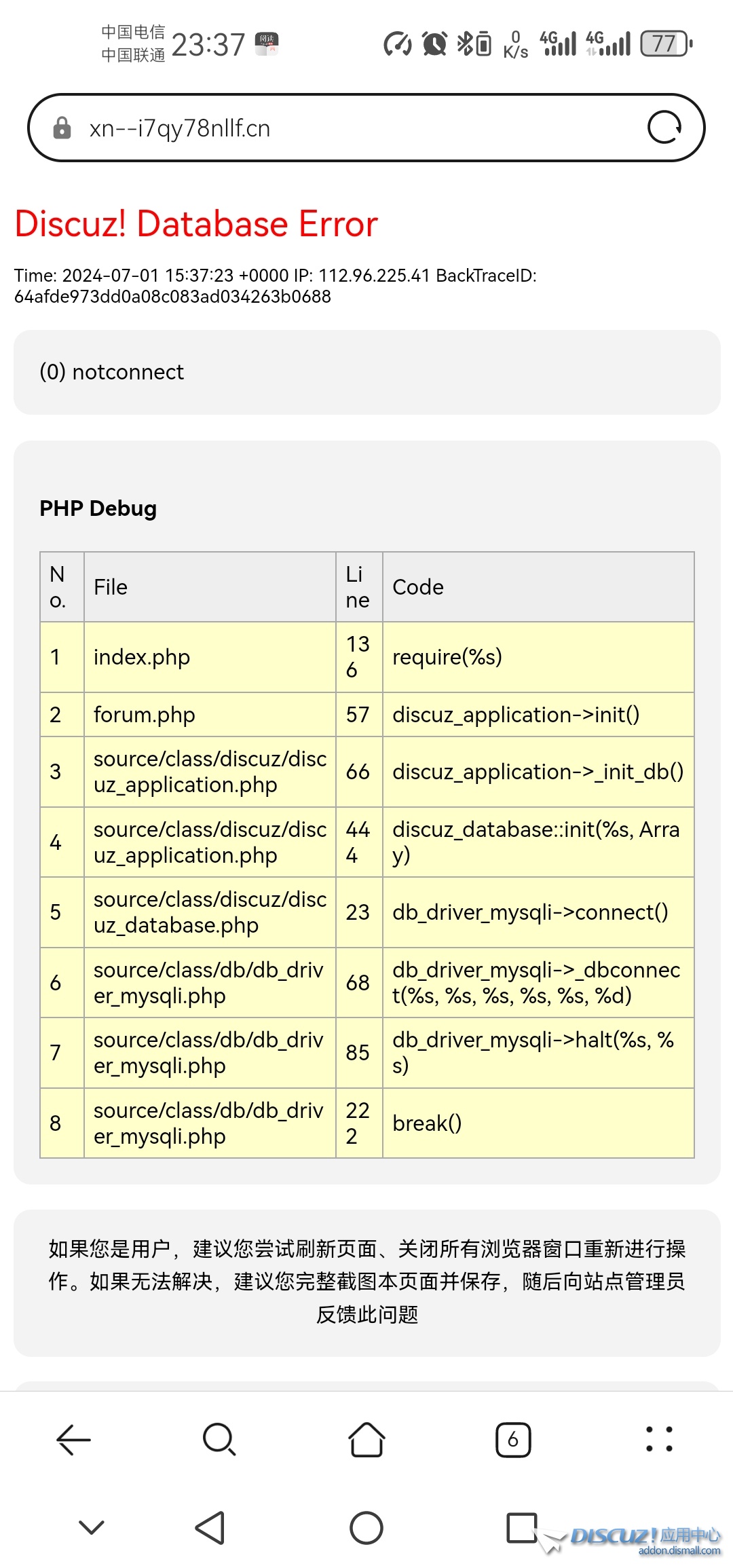Collapse navigation bar with down chevron
The width and height of the screenshot is (733, 1568).
(x=92, y=1528)
